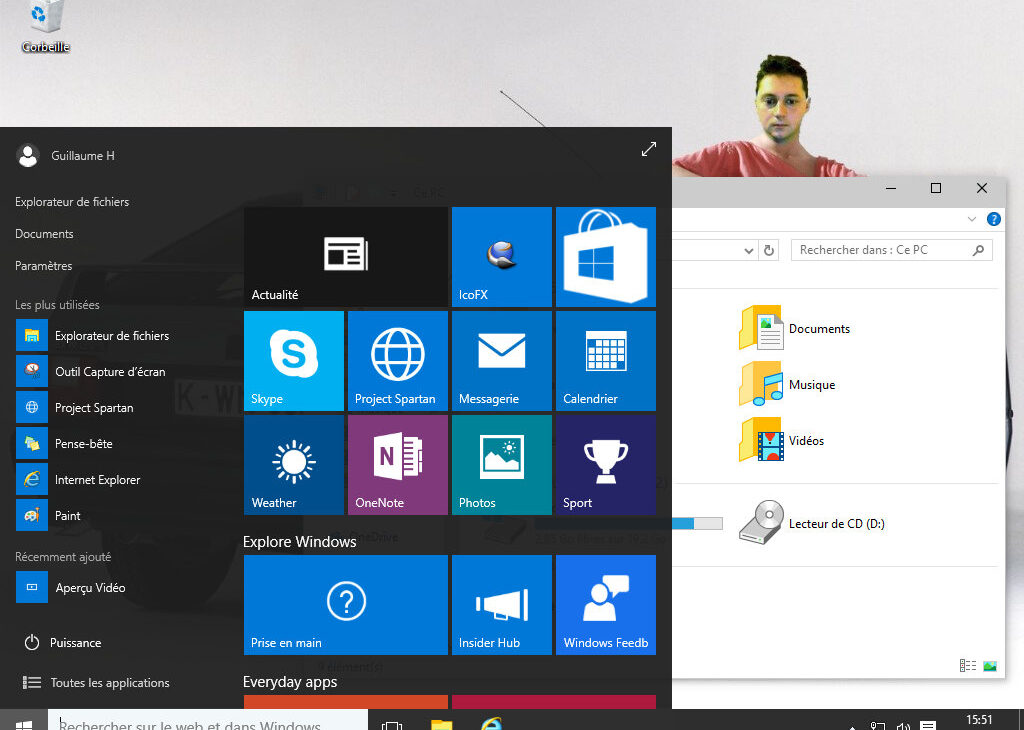The width and height of the screenshot is (1024, 730).
Task: Launch the Weather app tile
Action: pyautogui.click(x=293, y=464)
